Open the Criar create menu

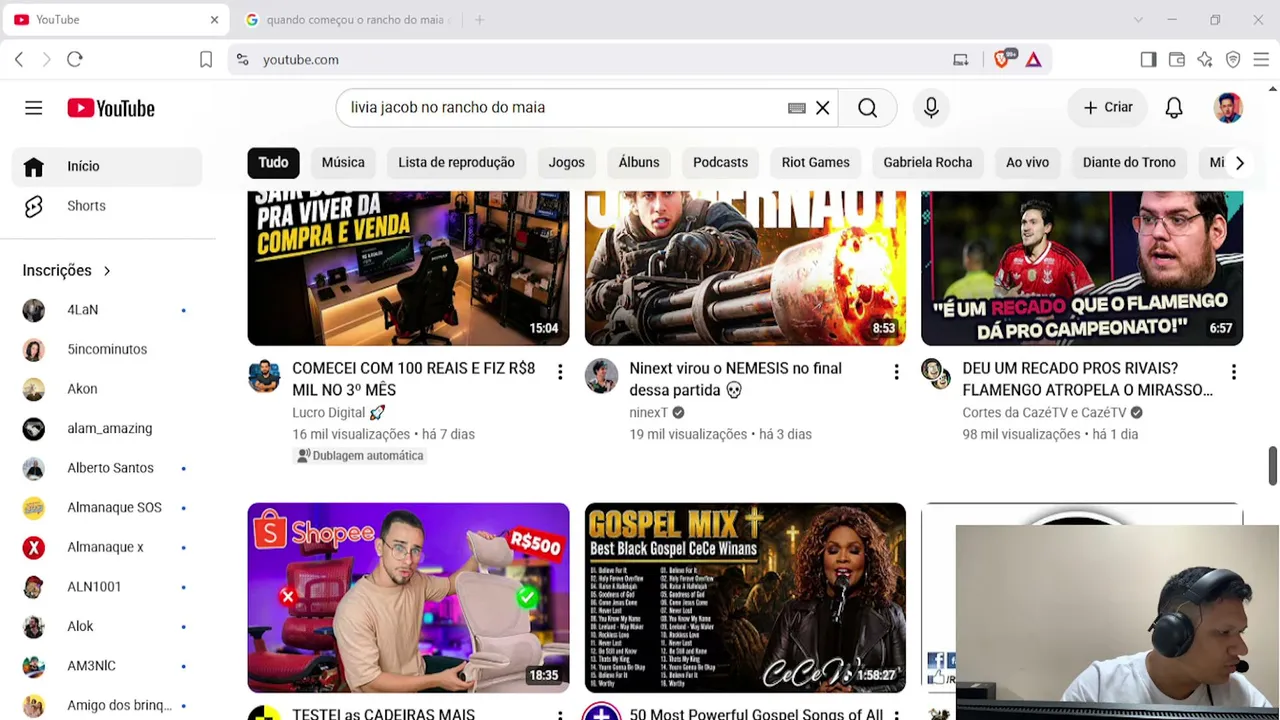coord(1108,108)
